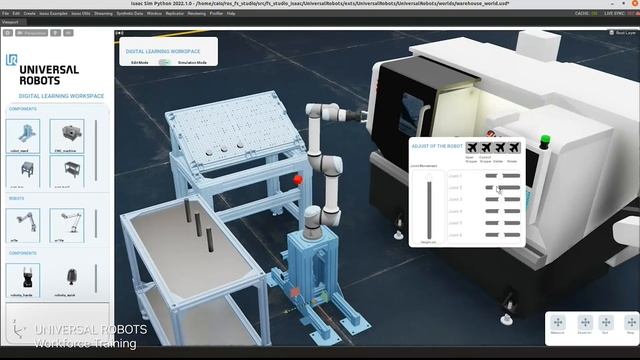Open the Window menu
Viewport: 640px width, 360px height.
pyautogui.click(x=154, y=13)
